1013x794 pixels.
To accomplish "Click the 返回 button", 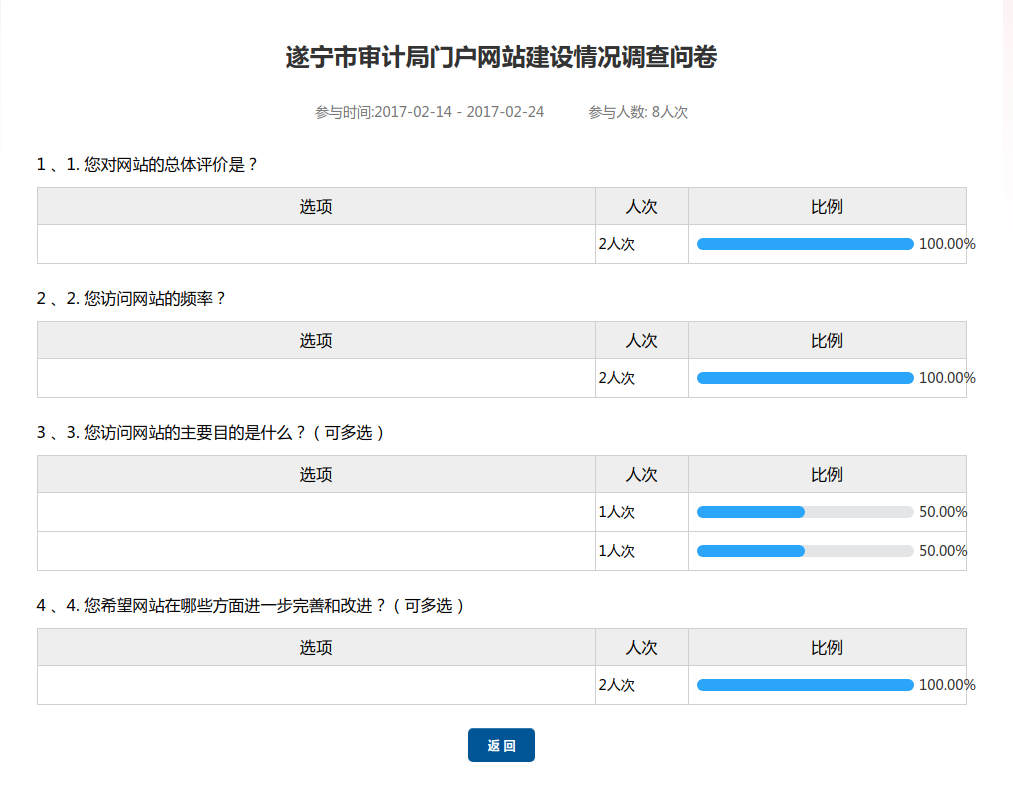I will tap(501, 745).
